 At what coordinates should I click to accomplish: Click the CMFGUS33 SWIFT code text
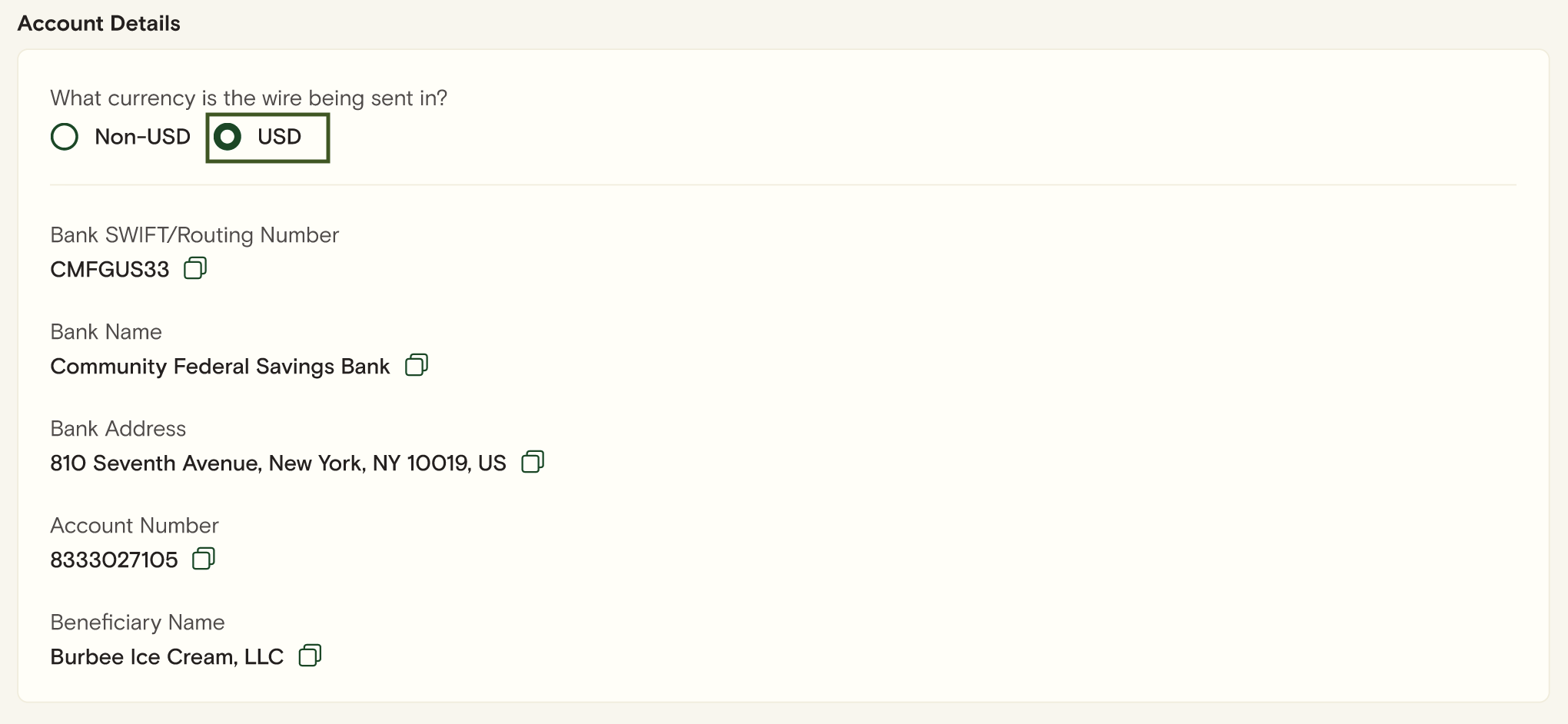pos(109,270)
